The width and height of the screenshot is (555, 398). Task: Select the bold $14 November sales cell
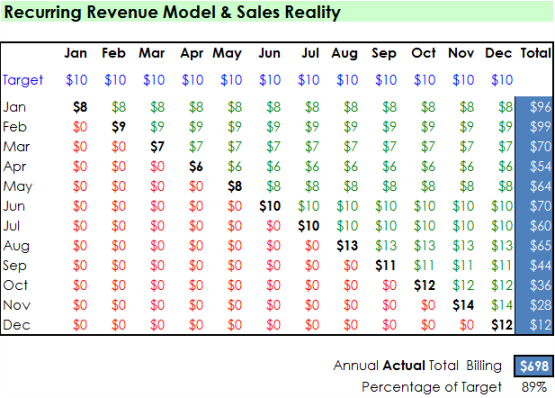463,305
